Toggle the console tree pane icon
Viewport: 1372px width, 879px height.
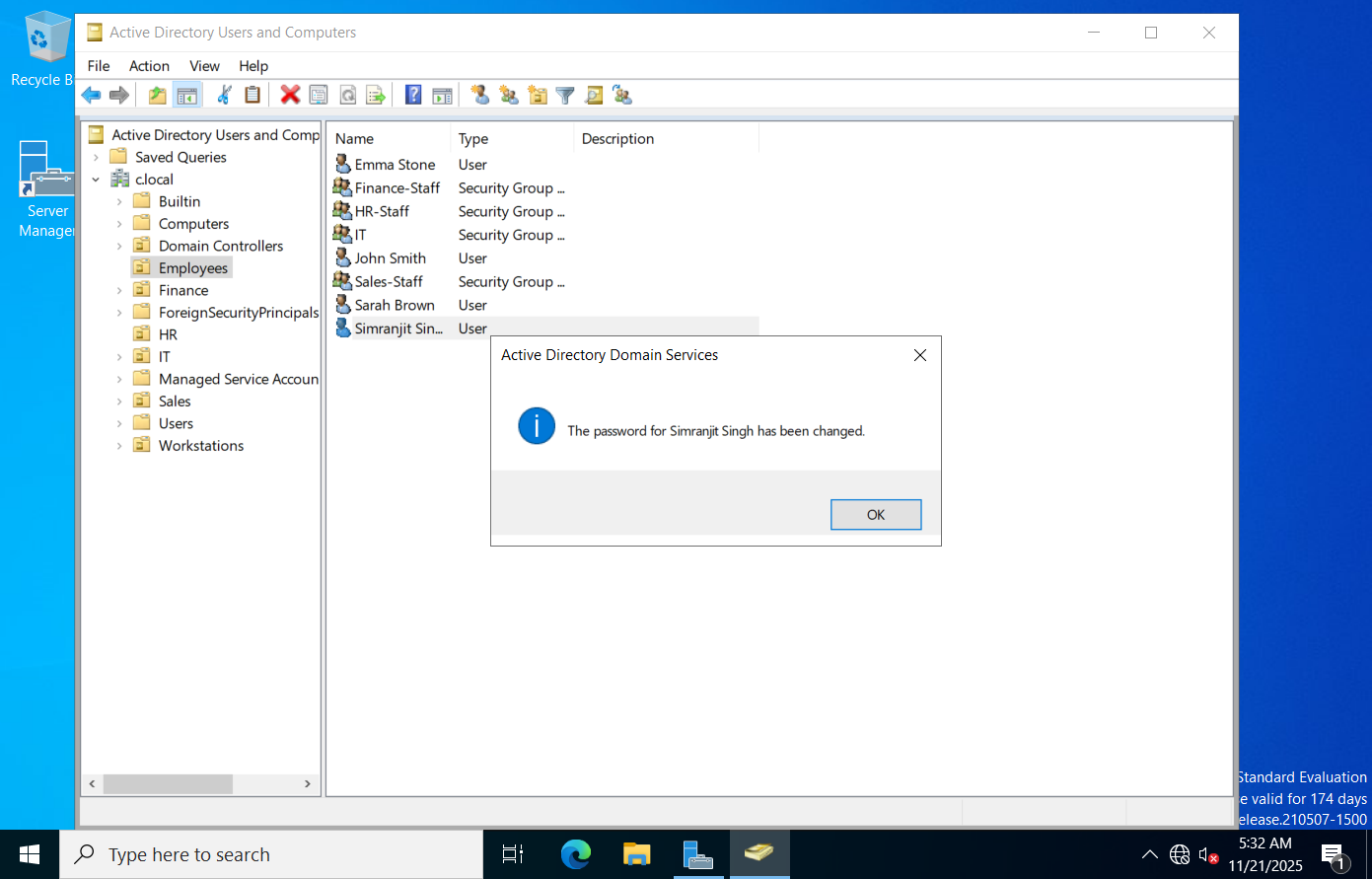click(x=186, y=95)
